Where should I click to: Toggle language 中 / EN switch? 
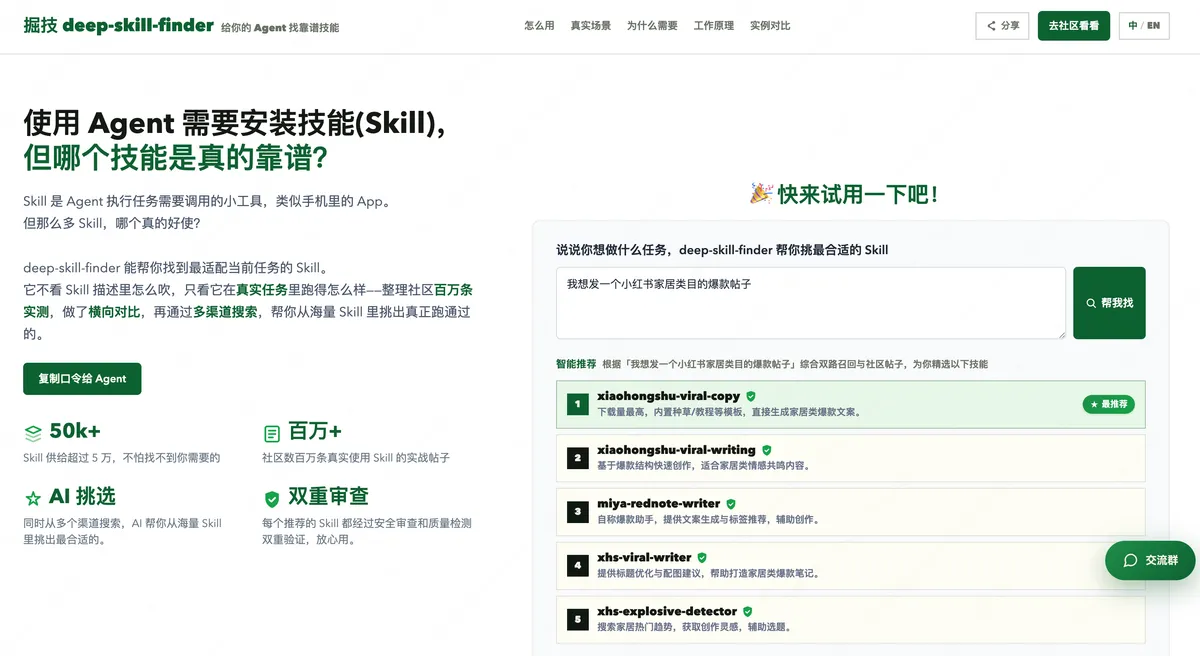tap(1143, 26)
